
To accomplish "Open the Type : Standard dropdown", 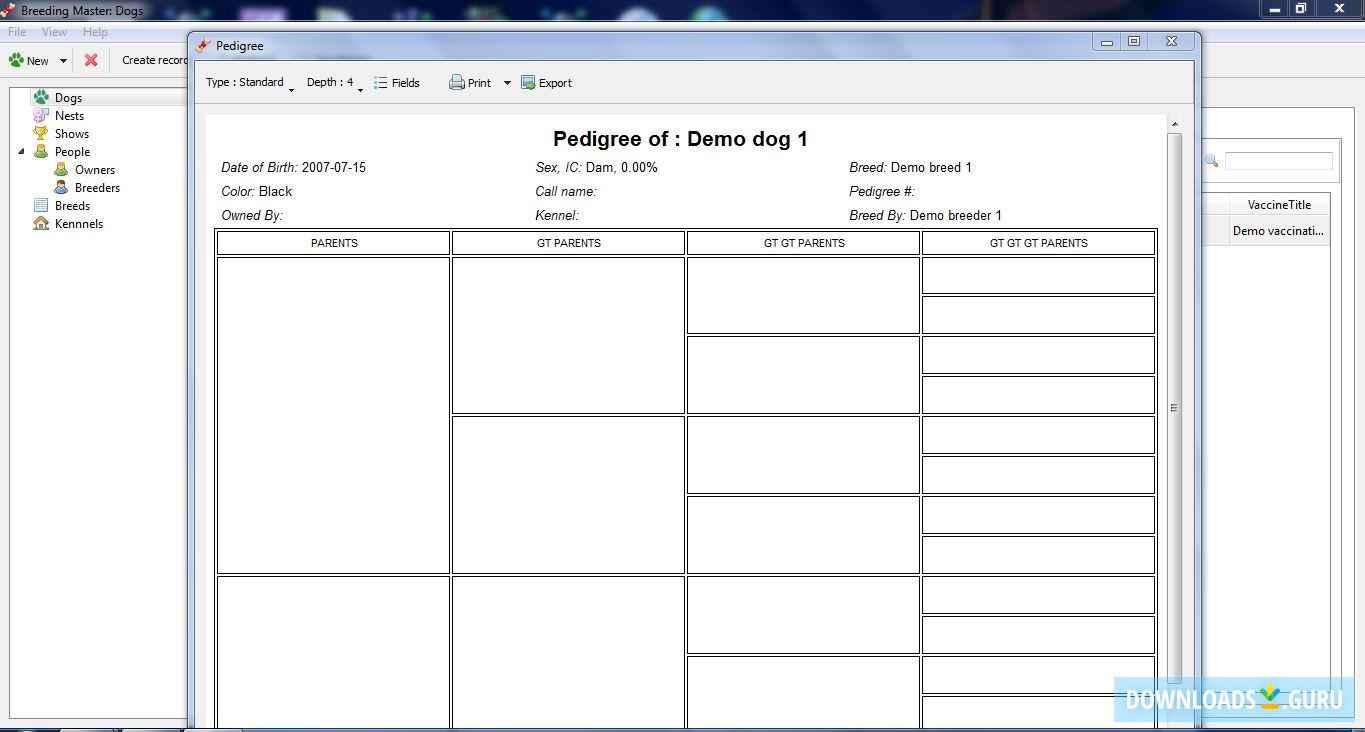I will [250, 83].
